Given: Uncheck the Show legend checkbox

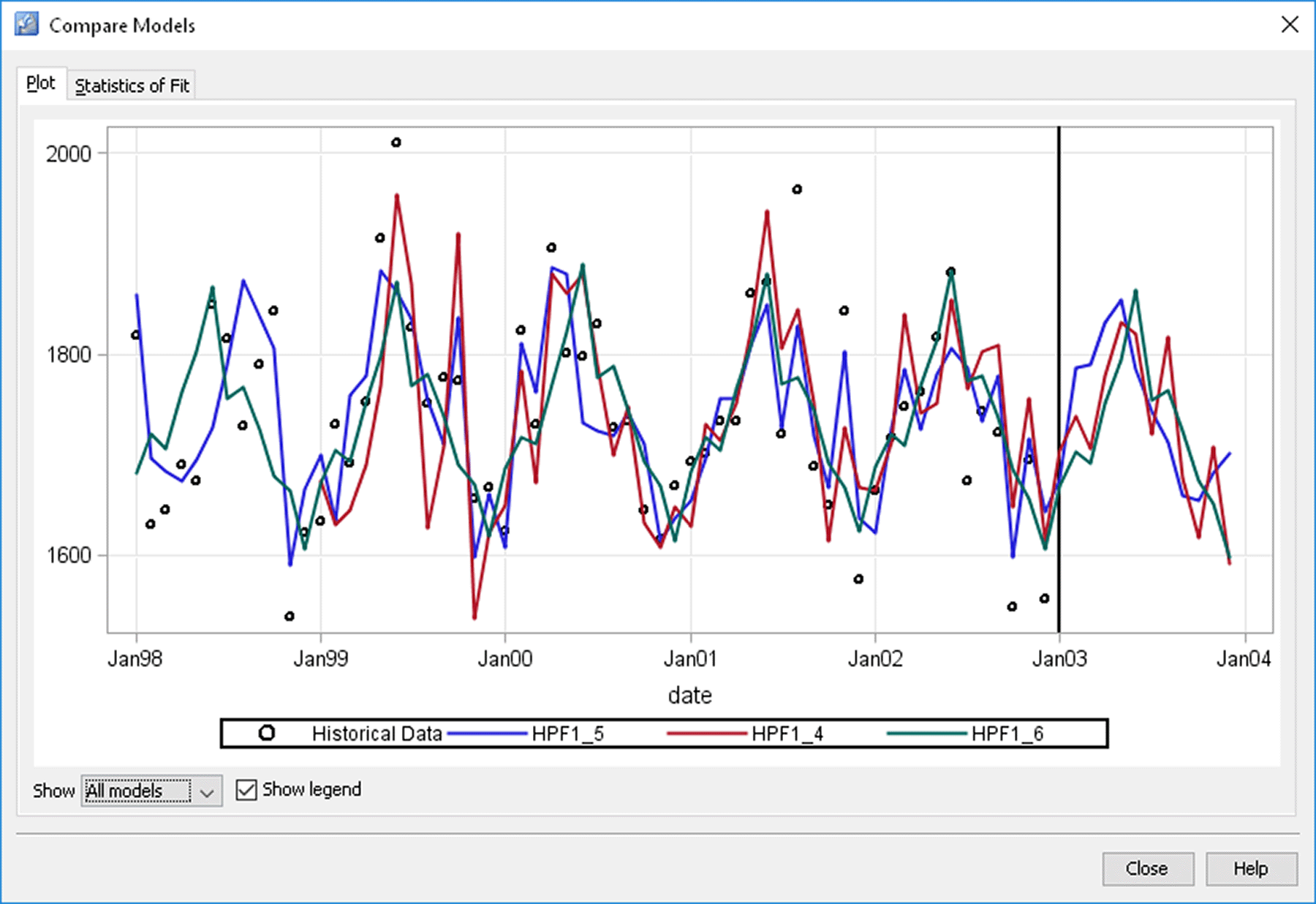Looking at the screenshot, I should pyautogui.click(x=246, y=790).
